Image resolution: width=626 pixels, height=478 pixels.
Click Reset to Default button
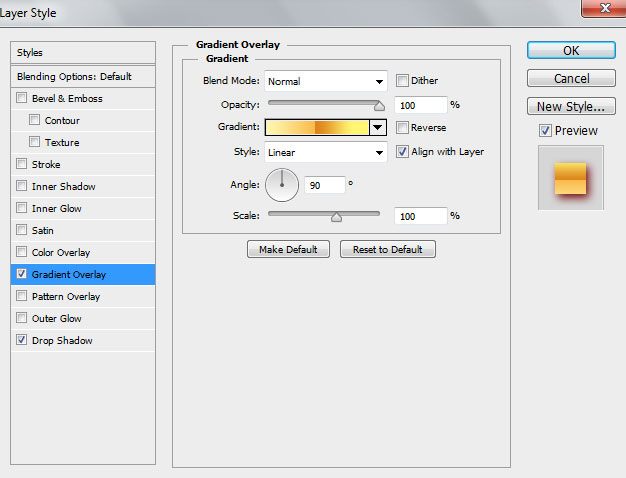[388, 249]
